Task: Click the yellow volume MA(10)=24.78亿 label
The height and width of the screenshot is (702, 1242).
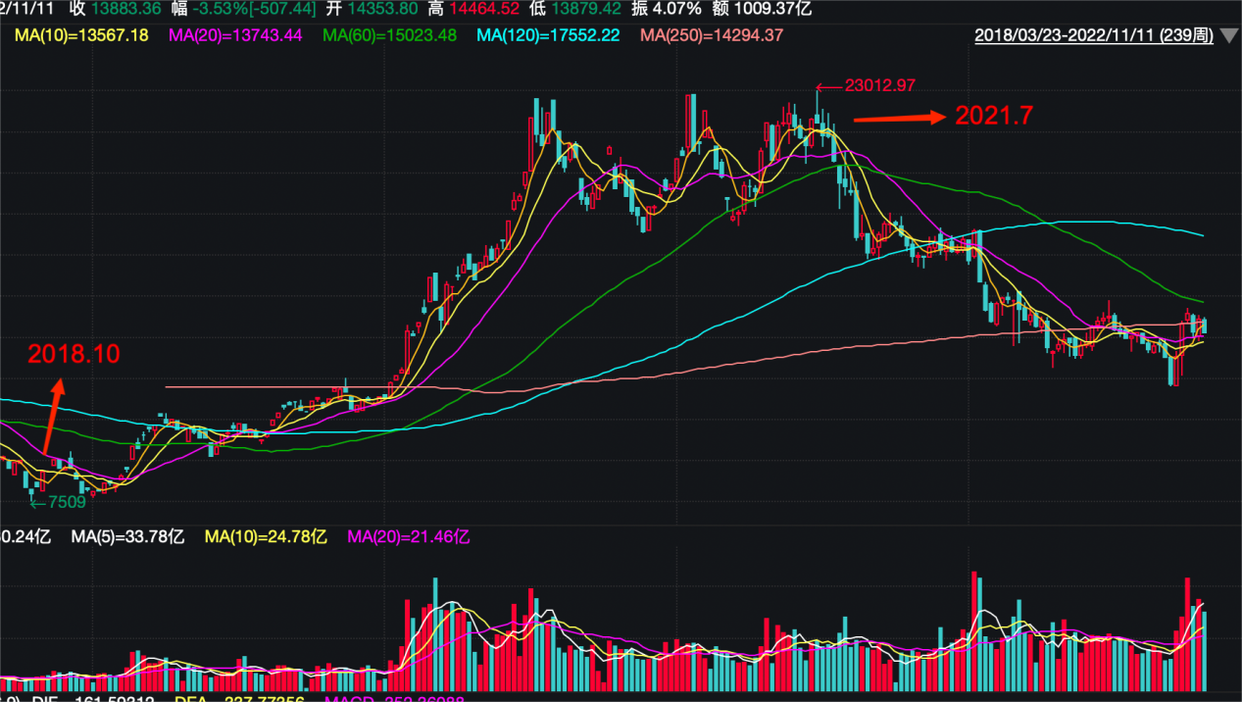Action: pyautogui.click(x=265, y=537)
